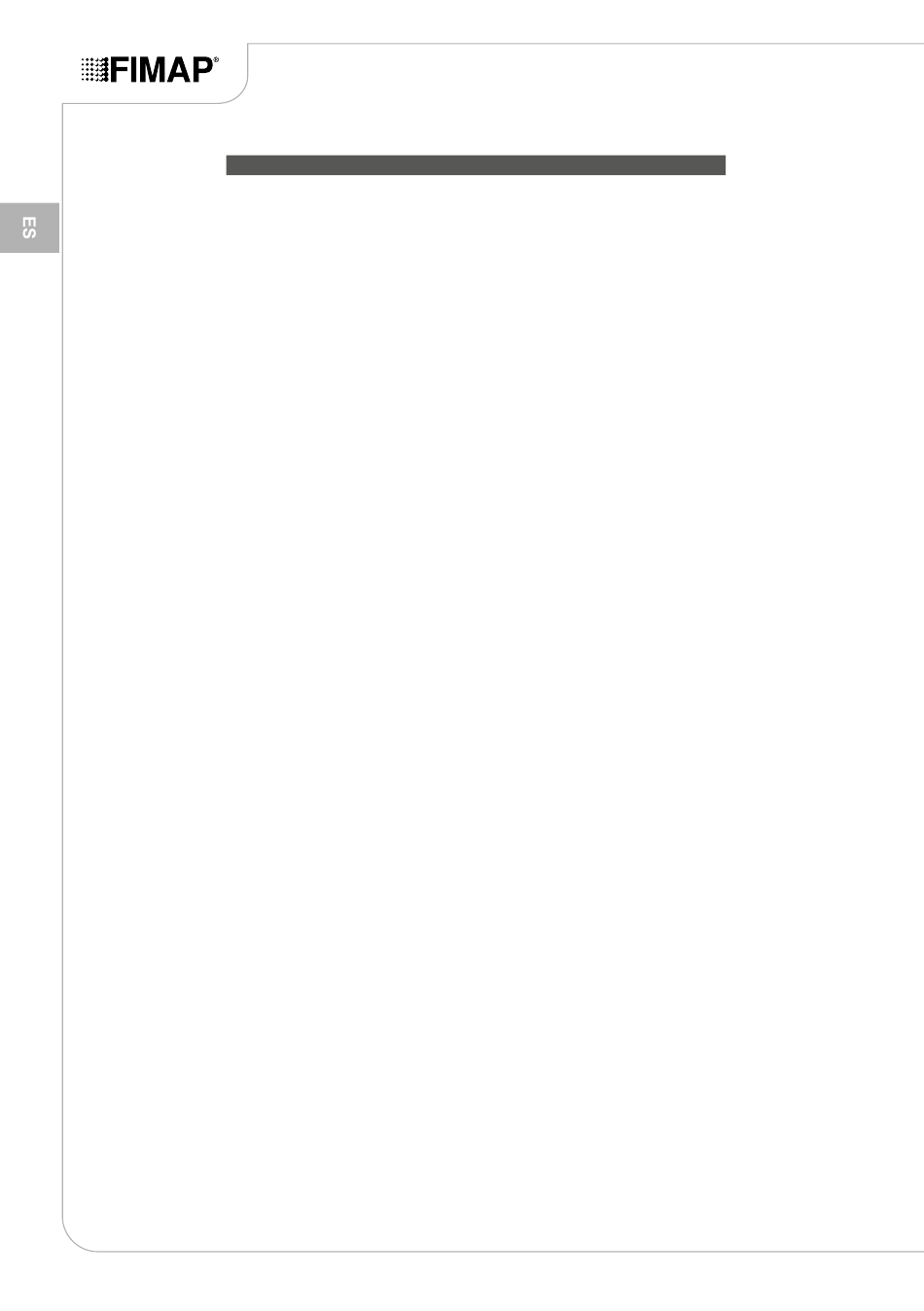Click the top border line near header
Viewport: 924px width, 1311px height.
click(584, 44)
